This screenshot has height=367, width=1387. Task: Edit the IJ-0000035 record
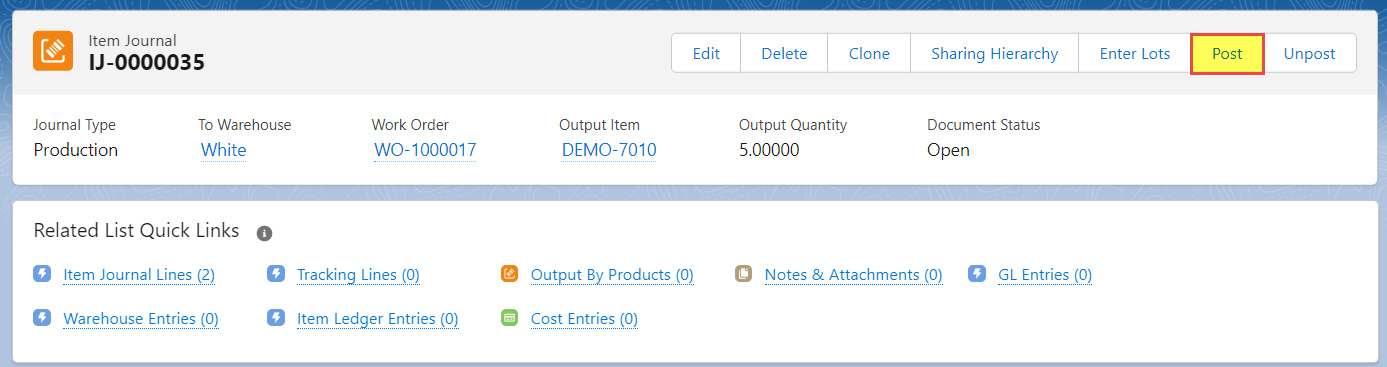point(706,53)
